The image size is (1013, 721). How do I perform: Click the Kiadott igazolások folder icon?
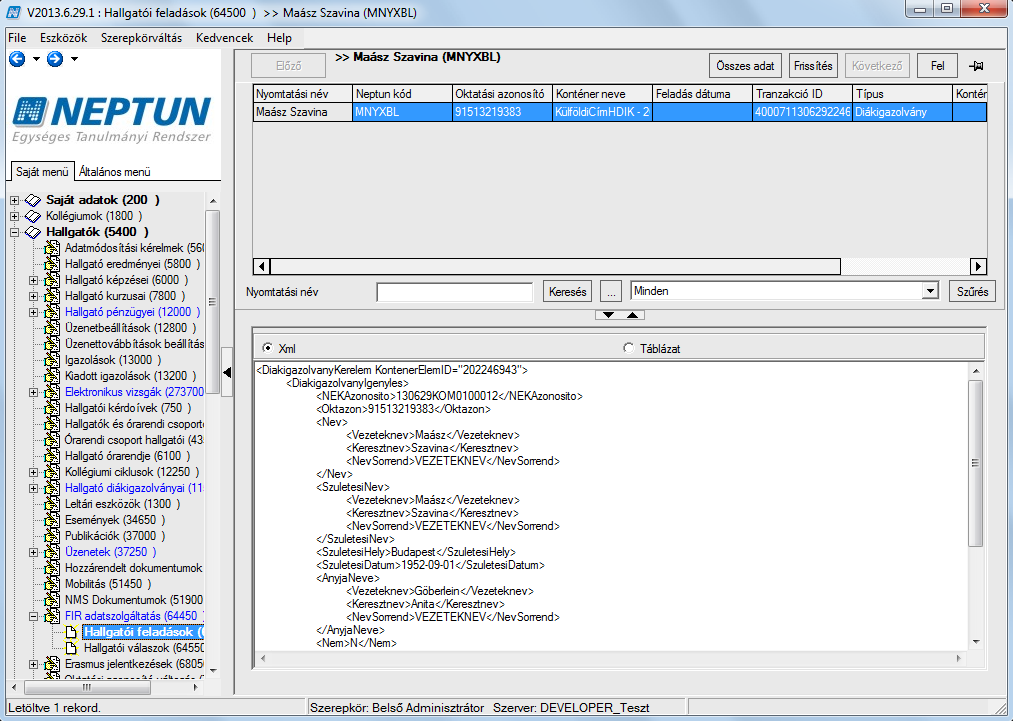tap(52, 376)
